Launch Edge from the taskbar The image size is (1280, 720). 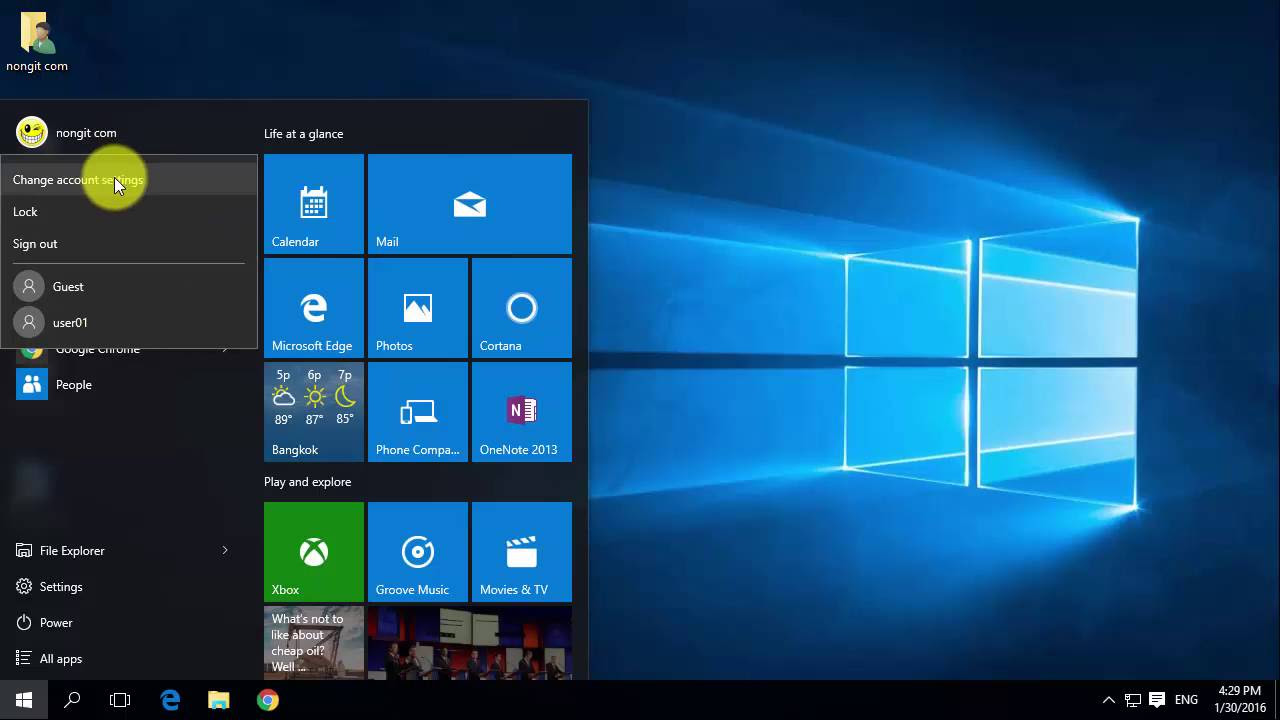click(170, 700)
